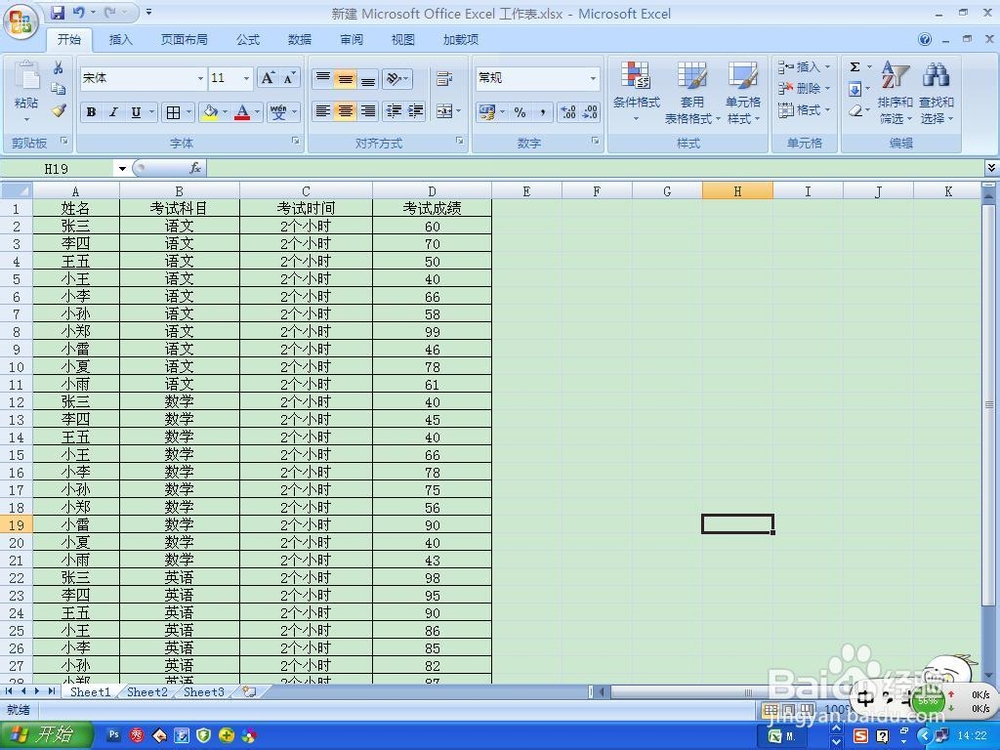Viewport: 1000px width, 750px height.
Task: Open the font size 11 dropdown
Action: [x=246, y=78]
